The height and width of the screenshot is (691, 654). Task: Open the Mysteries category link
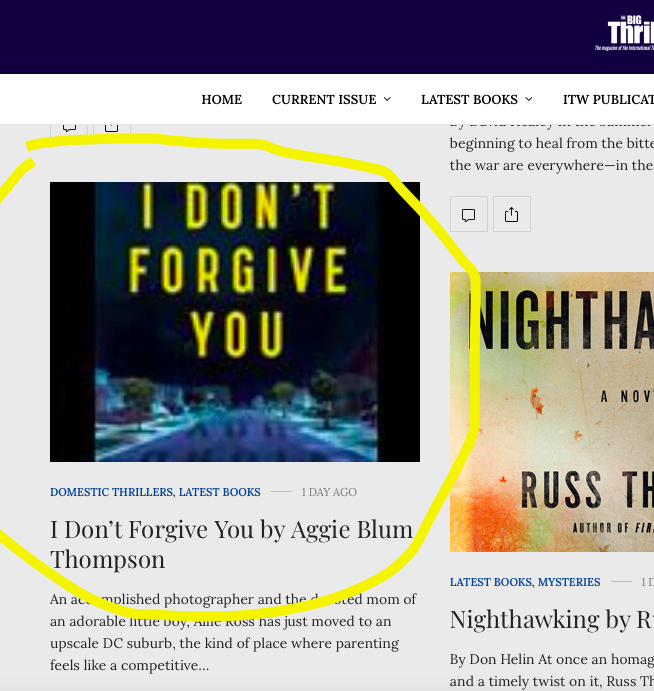click(569, 582)
